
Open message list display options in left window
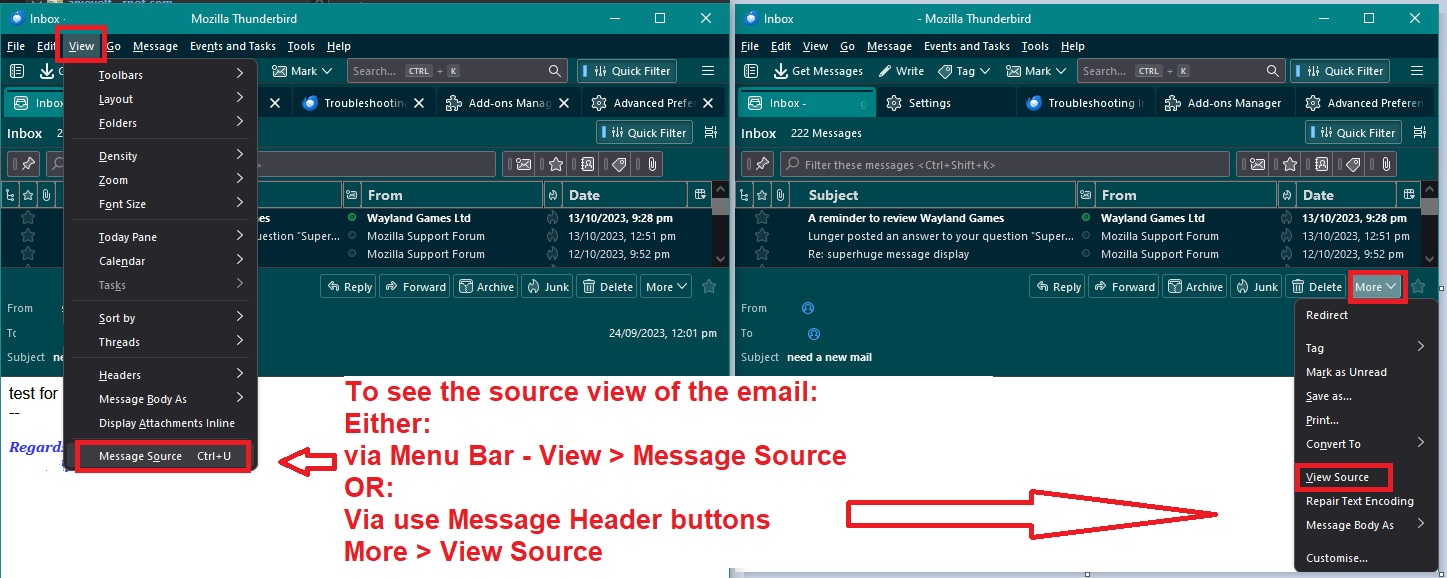click(x=710, y=132)
